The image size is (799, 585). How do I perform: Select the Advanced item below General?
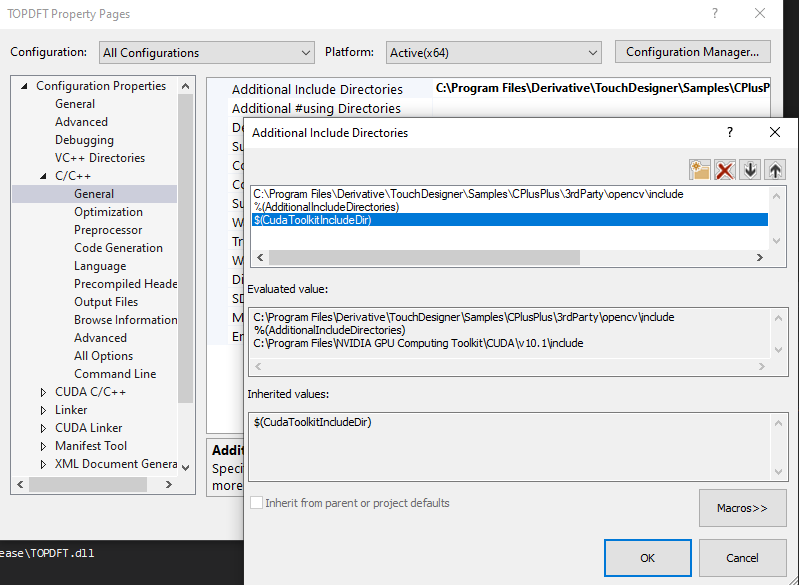coord(82,122)
